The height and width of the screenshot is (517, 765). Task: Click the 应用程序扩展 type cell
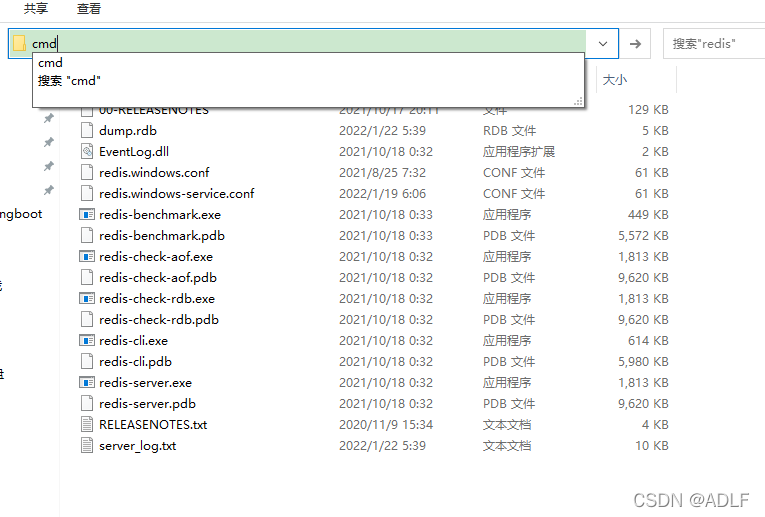[519, 152]
